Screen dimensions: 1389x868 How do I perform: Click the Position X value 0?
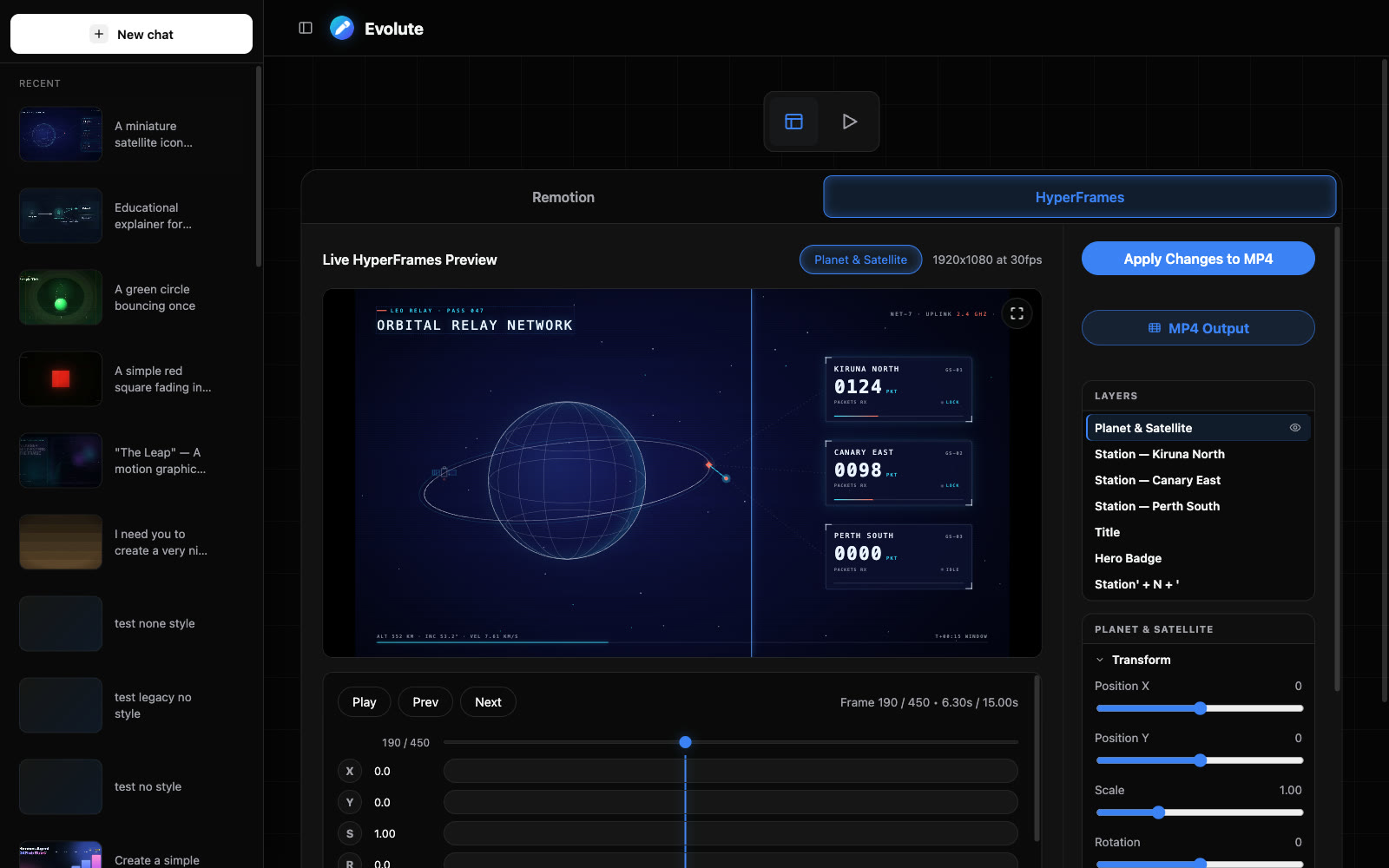click(1298, 686)
